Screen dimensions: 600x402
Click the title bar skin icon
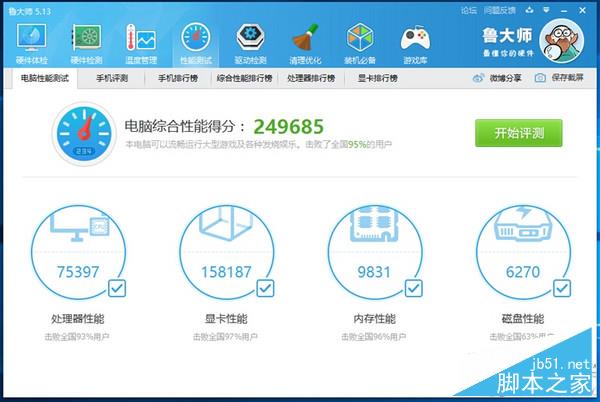[530, 10]
